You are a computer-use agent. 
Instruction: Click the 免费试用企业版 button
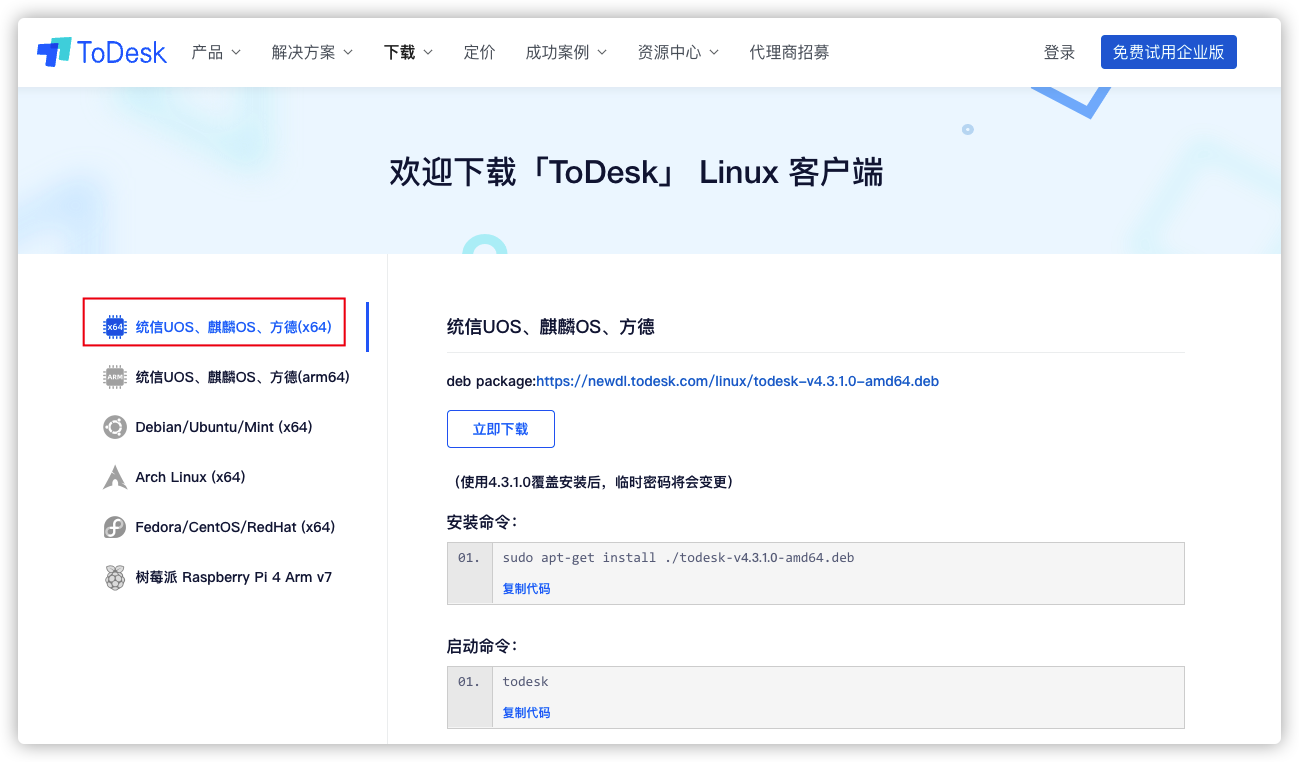1168,52
